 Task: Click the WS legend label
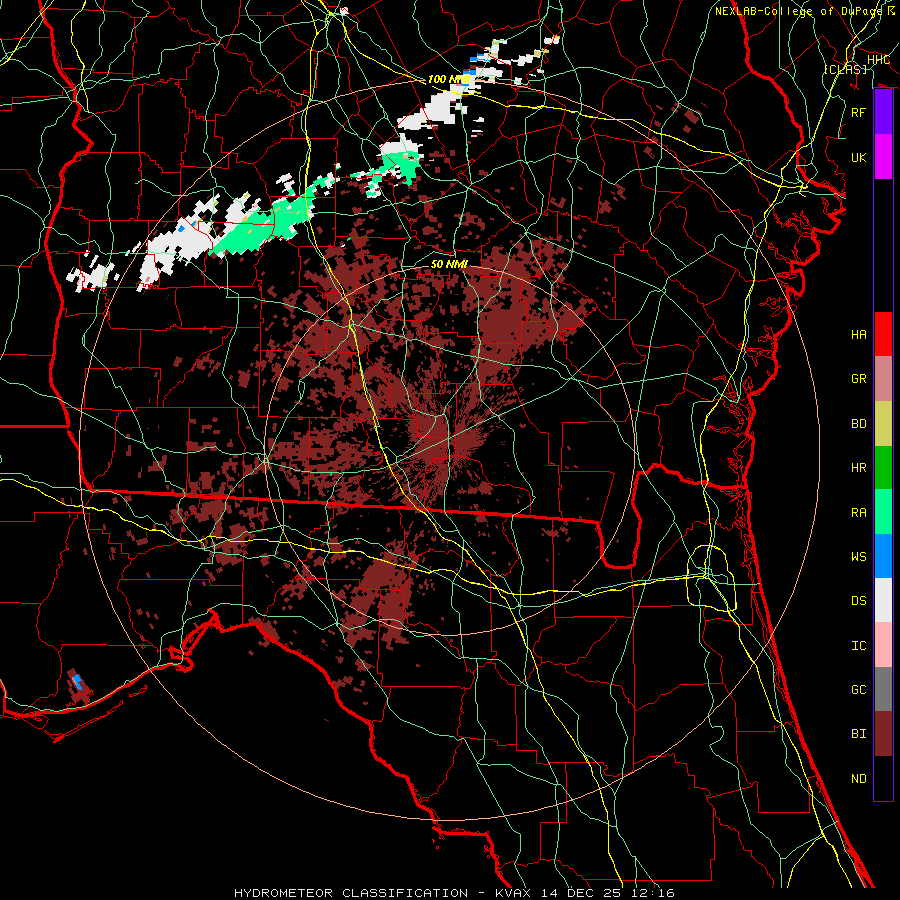point(859,557)
